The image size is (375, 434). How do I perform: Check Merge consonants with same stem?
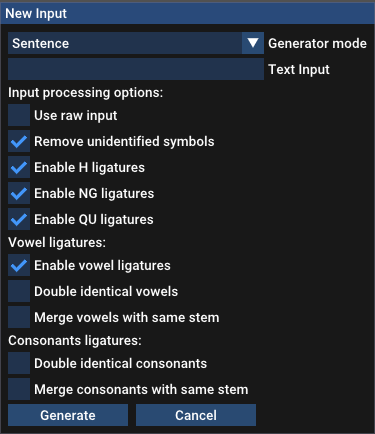[x=19, y=389]
